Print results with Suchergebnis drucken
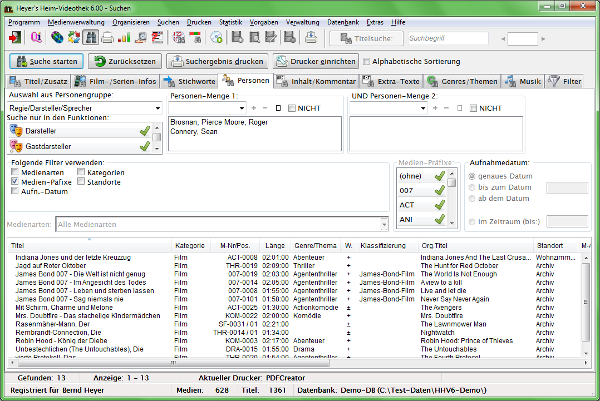This screenshot has width=600, height=401. coord(215,61)
